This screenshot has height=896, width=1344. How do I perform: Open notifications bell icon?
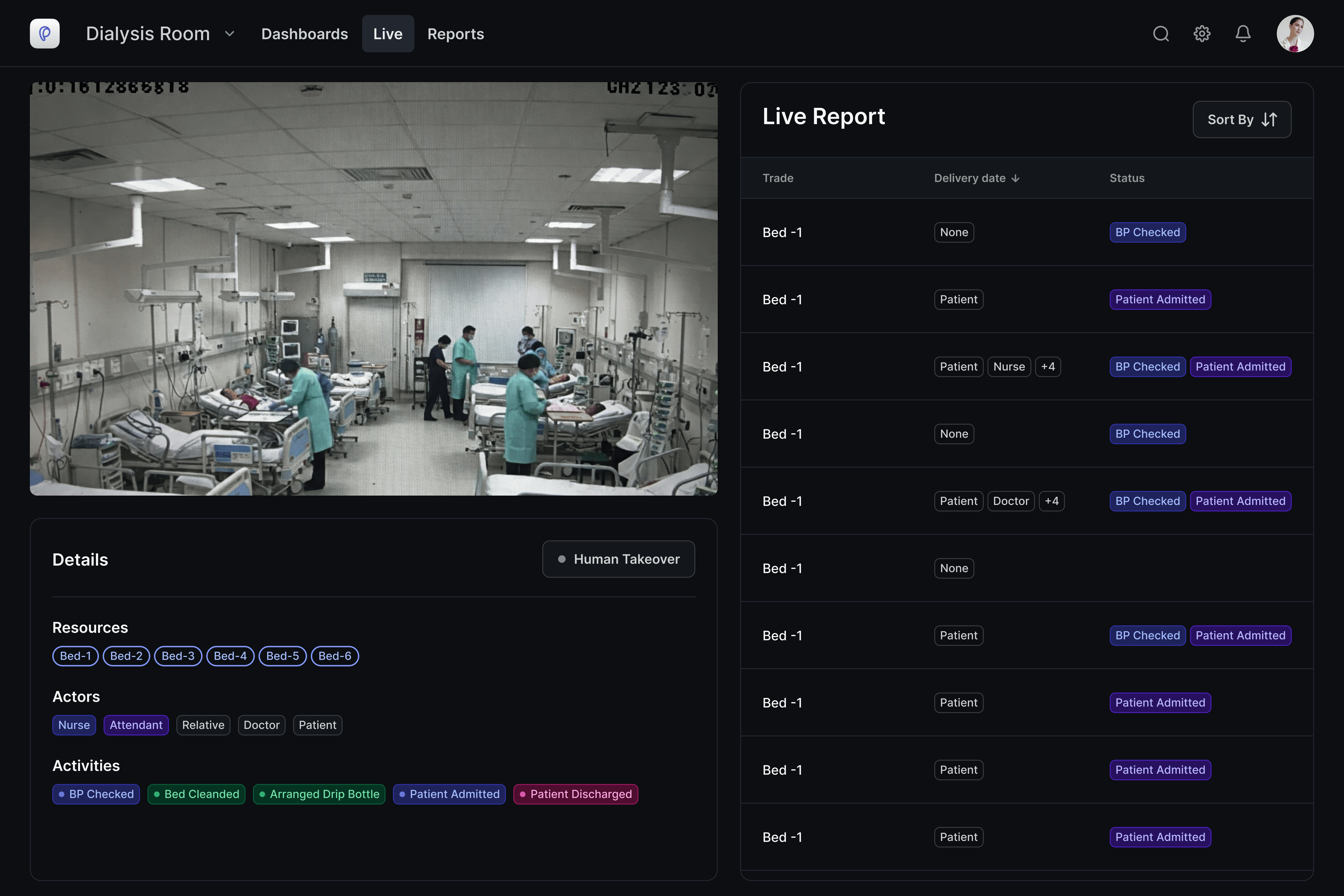[x=1243, y=34]
